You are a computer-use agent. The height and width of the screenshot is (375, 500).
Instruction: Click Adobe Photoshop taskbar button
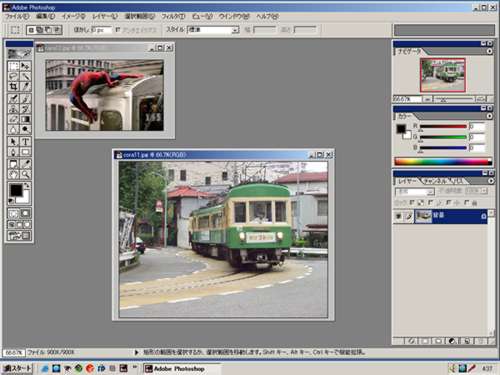182,369
